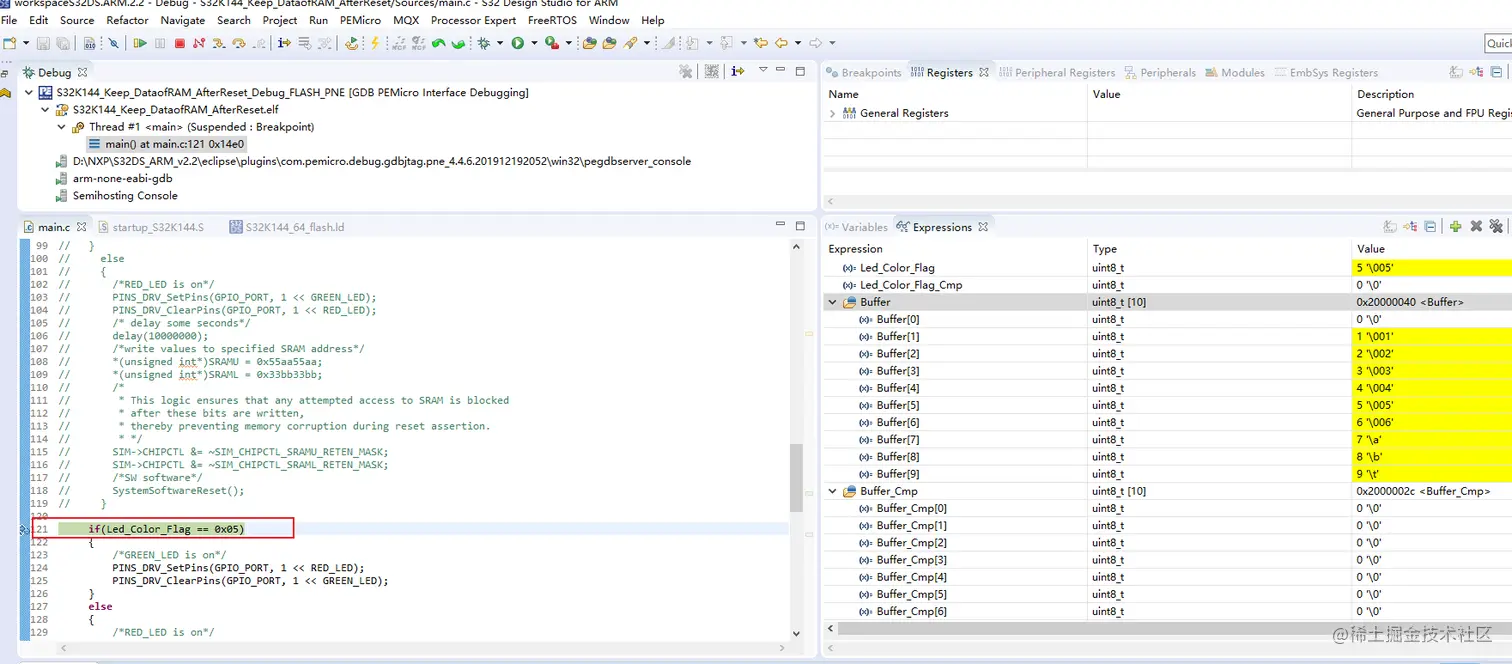Open the S32K144_64_flash.ld editor tab

tap(287, 227)
